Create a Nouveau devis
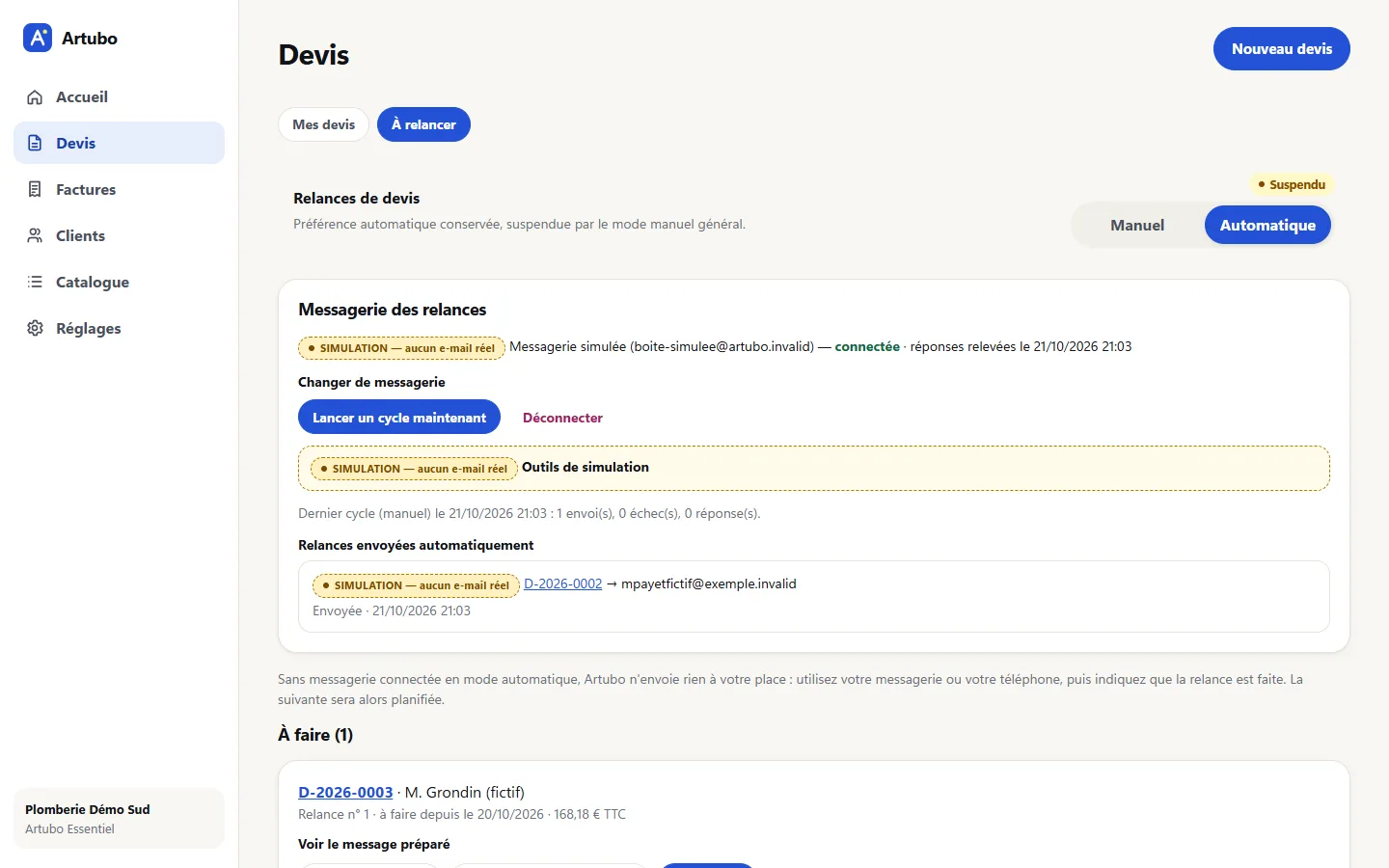 pyautogui.click(x=1282, y=48)
